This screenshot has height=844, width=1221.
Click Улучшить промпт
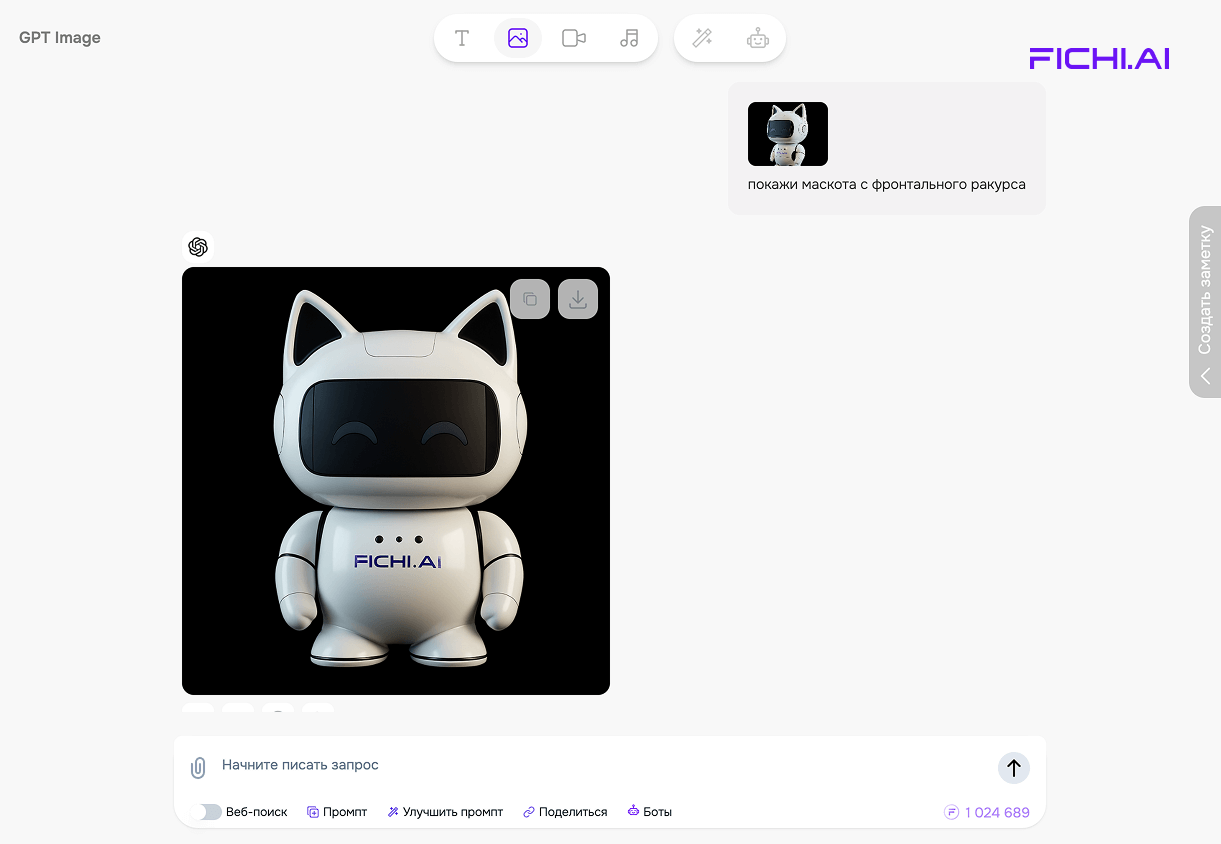click(x=445, y=812)
